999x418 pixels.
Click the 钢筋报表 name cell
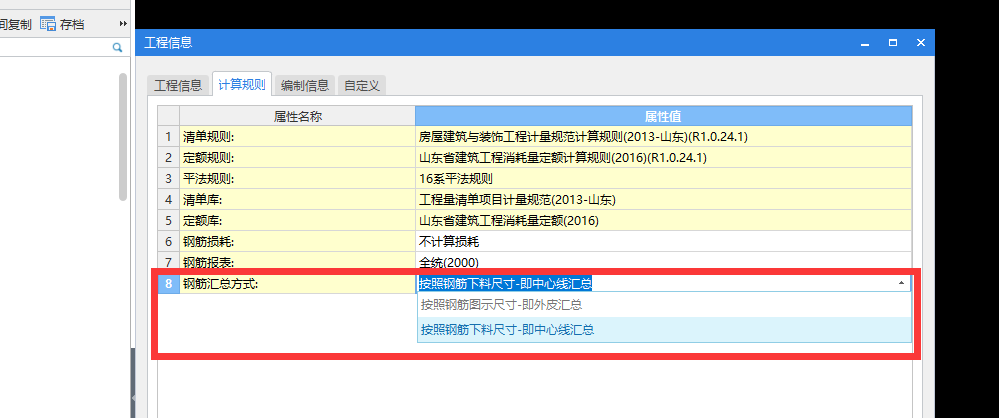click(297, 262)
